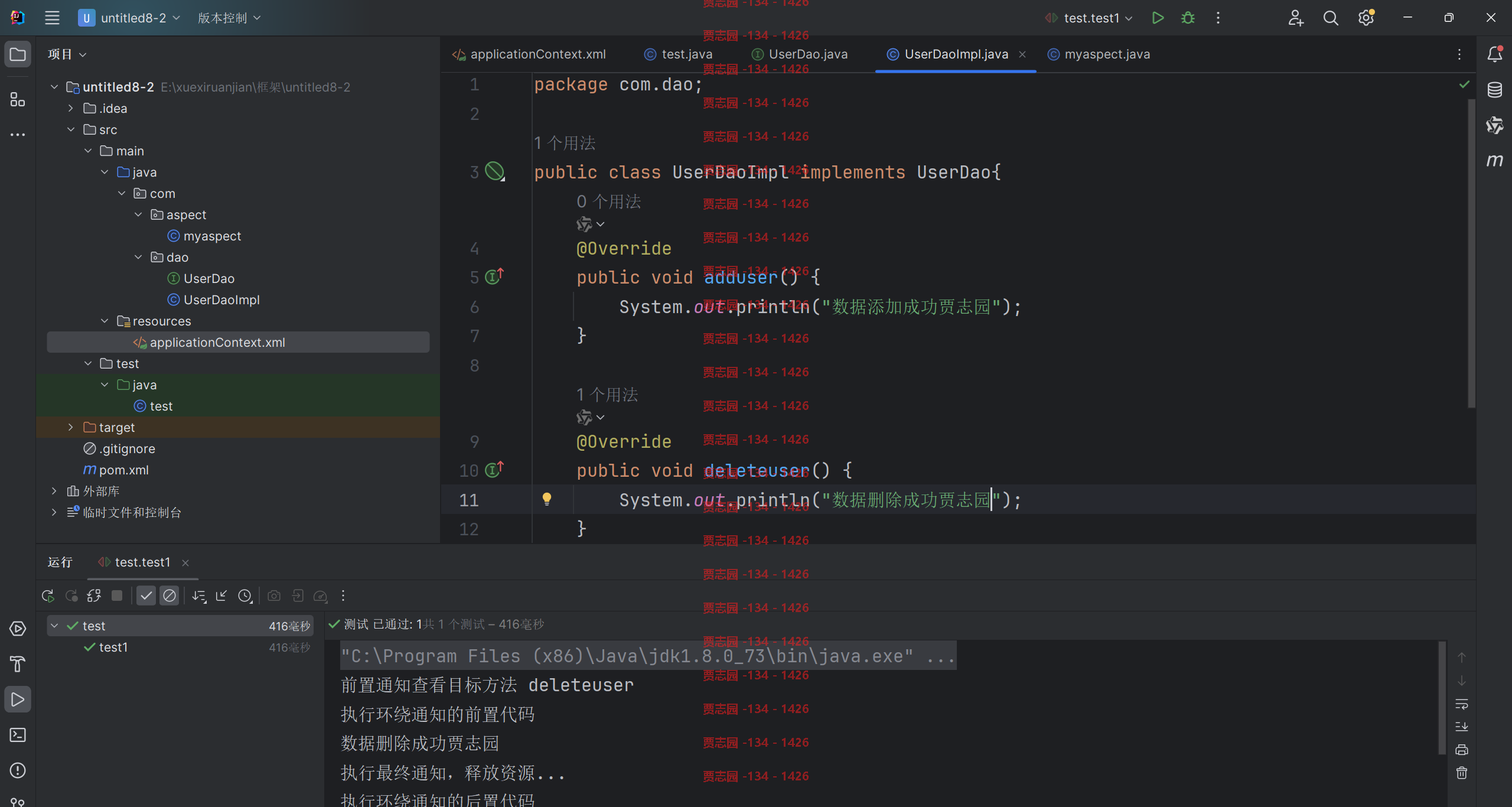Expand the .idea folder
The image size is (1512, 807).
tap(71, 108)
